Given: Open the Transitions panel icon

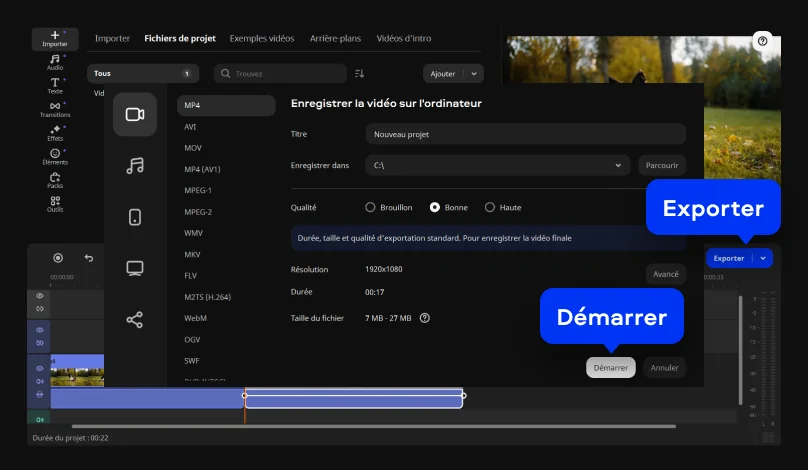Looking at the screenshot, I should [x=55, y=108].
